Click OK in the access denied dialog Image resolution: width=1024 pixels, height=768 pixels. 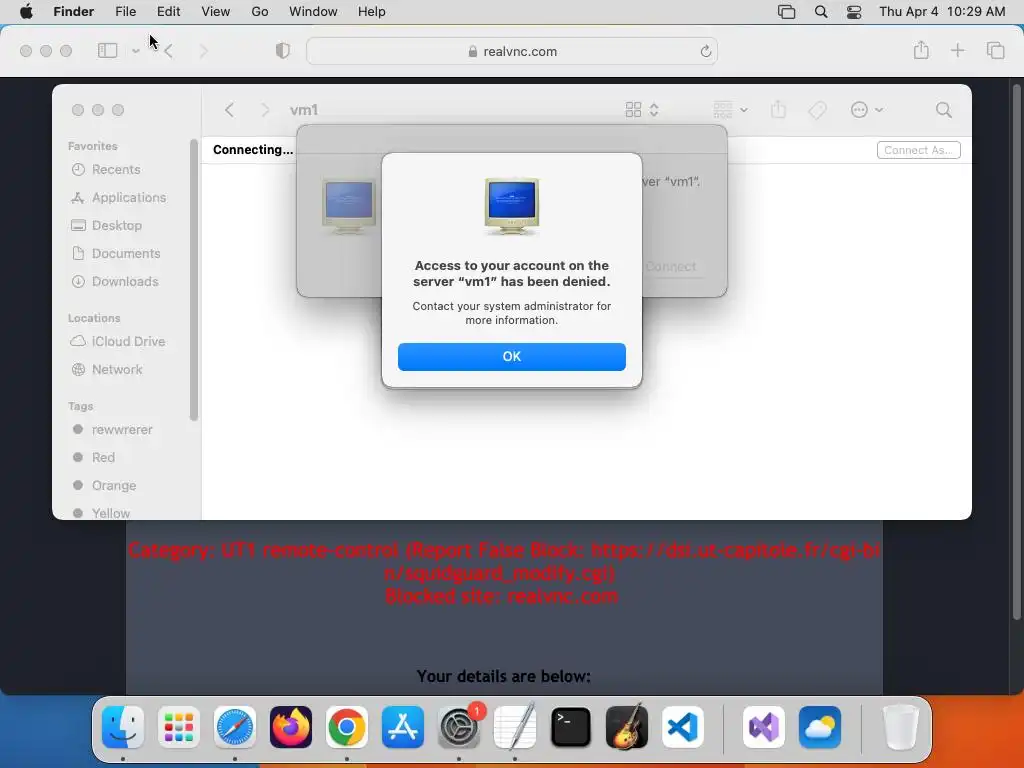511,357
